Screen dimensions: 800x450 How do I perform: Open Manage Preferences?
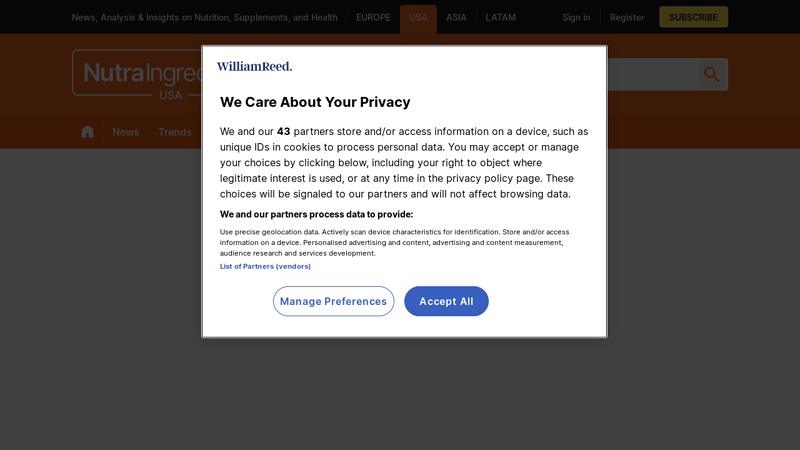pyautogui.click(x=333, y=301)
